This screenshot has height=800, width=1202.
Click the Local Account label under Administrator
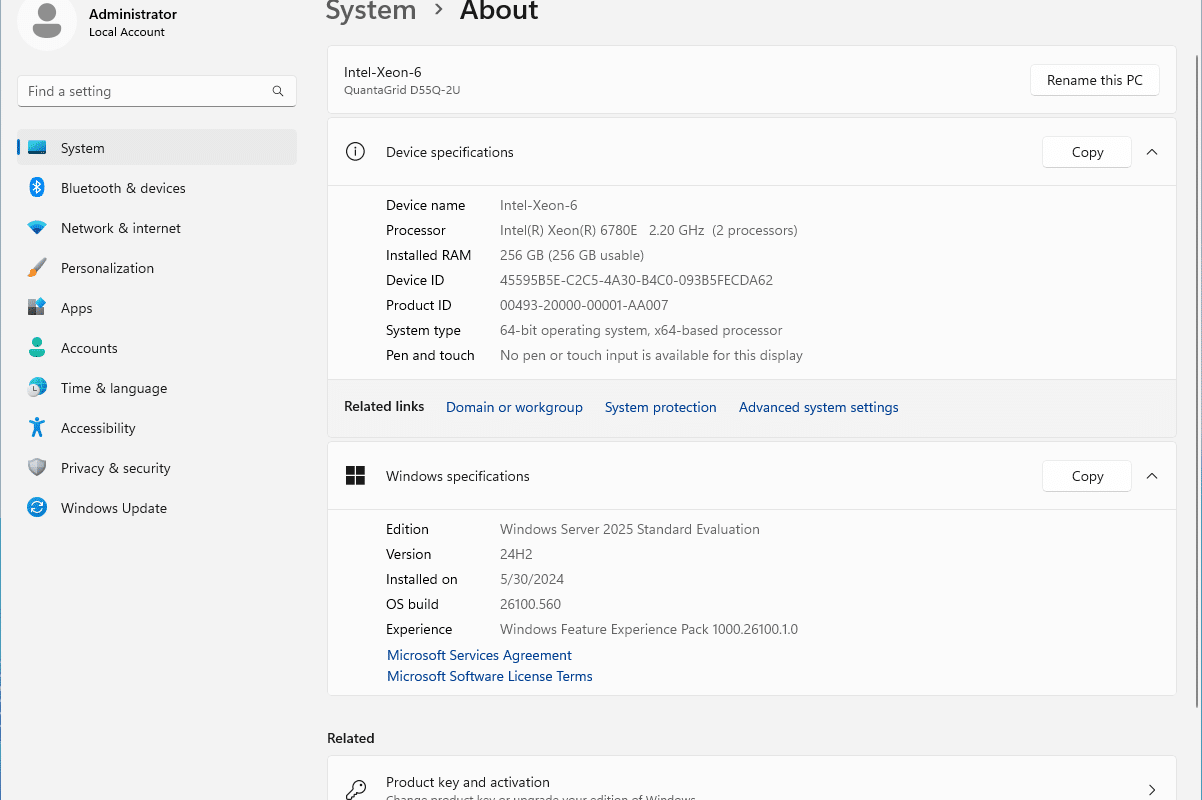127,32
